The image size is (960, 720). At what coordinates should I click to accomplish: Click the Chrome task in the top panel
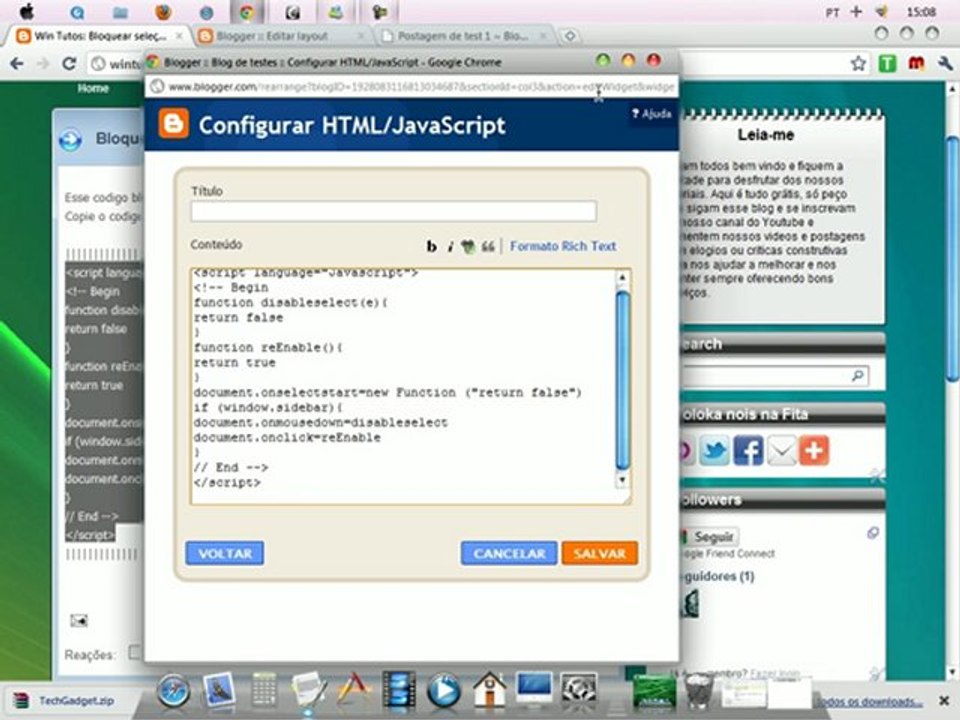(247, 12)
